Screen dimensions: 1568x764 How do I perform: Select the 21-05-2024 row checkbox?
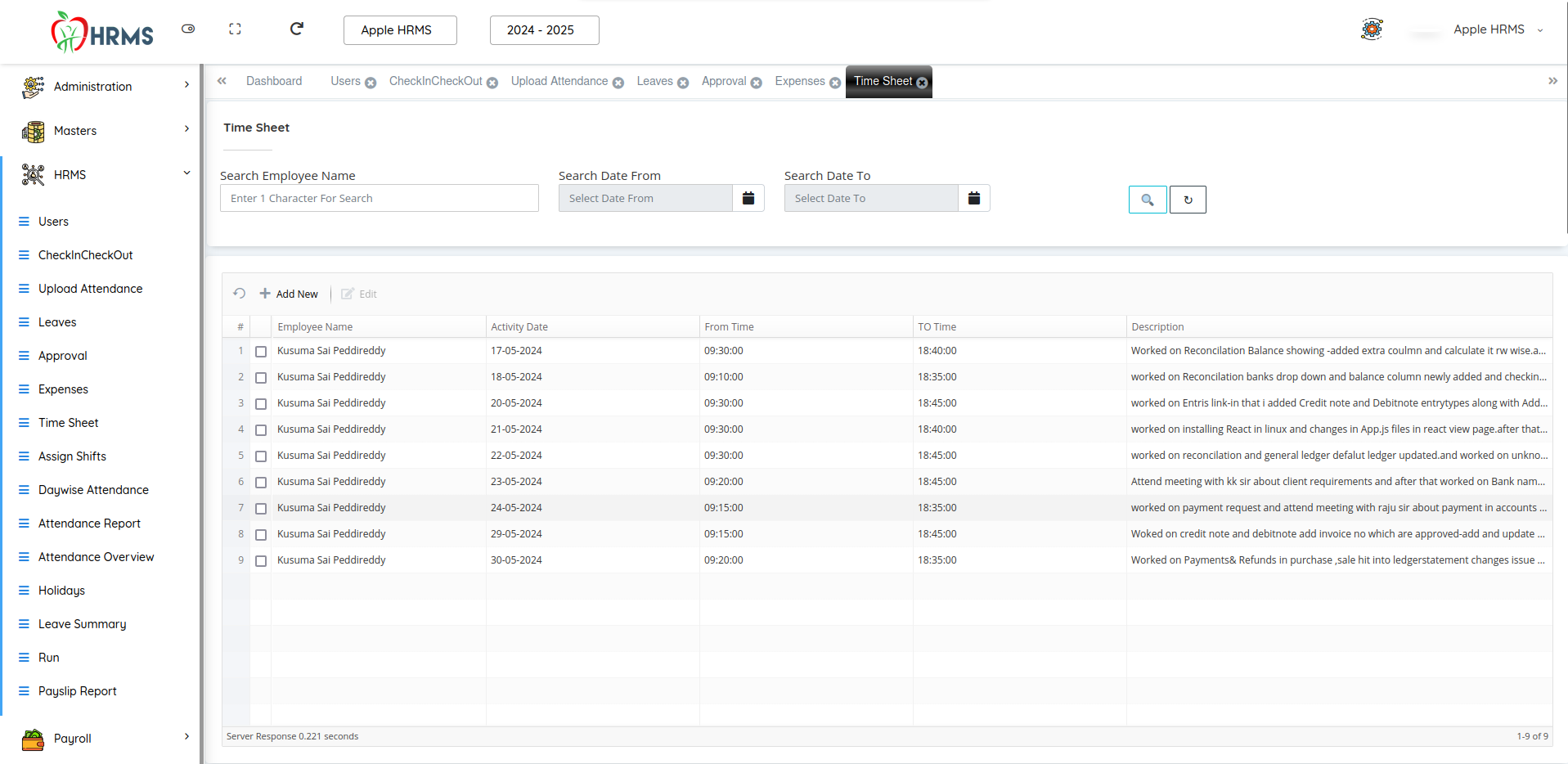[x=261, y=430]
